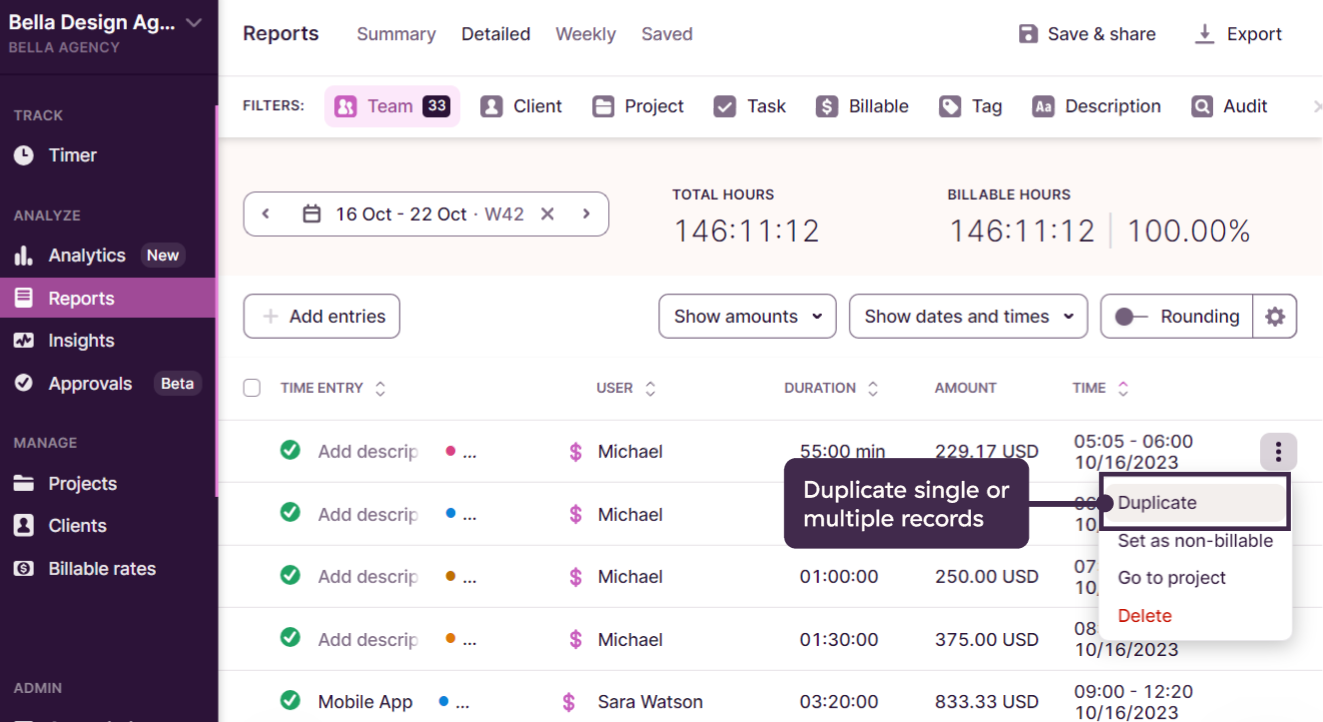Toggle the Rounding switch
The image size is (1323, 722).
(x=1130, y=316)
